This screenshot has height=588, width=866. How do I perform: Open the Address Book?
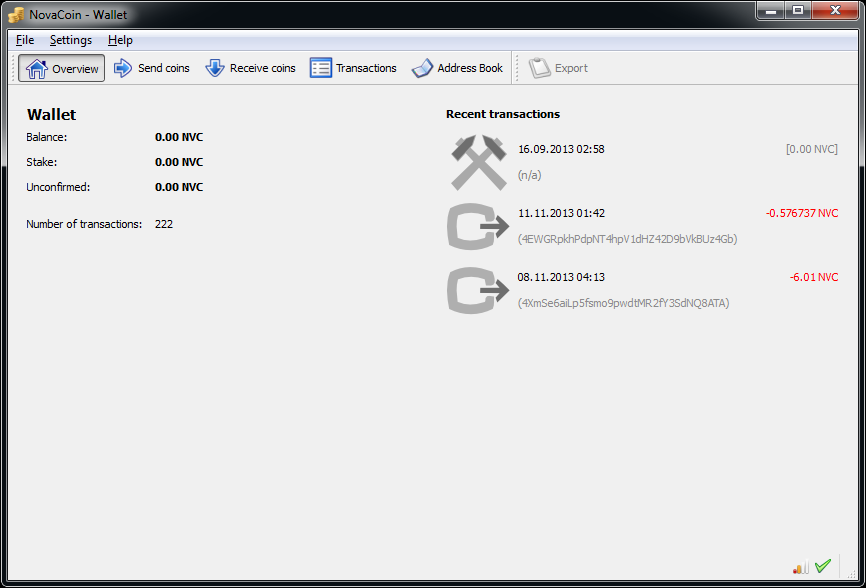[x=457, y=68]
